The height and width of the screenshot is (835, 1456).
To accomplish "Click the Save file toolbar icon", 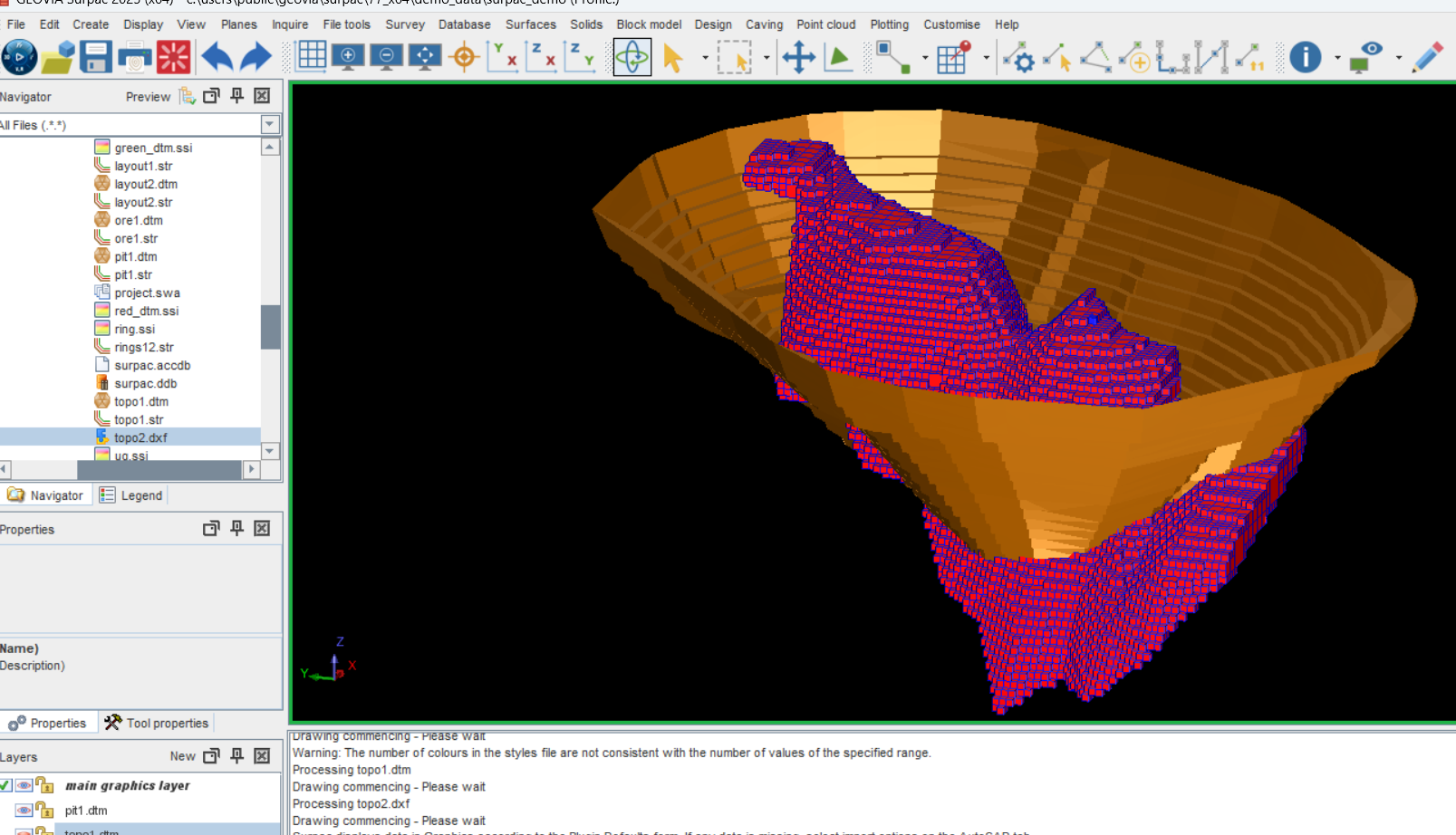I will [95, 57].
